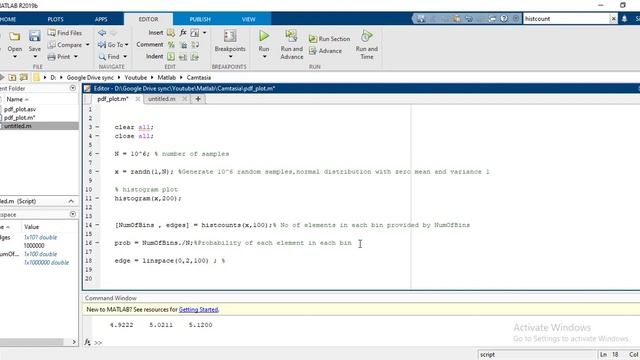The height and width of the screenshot is (360, 640).
Task: Open the Workspace panel actions menu
Action: [73, 214]
